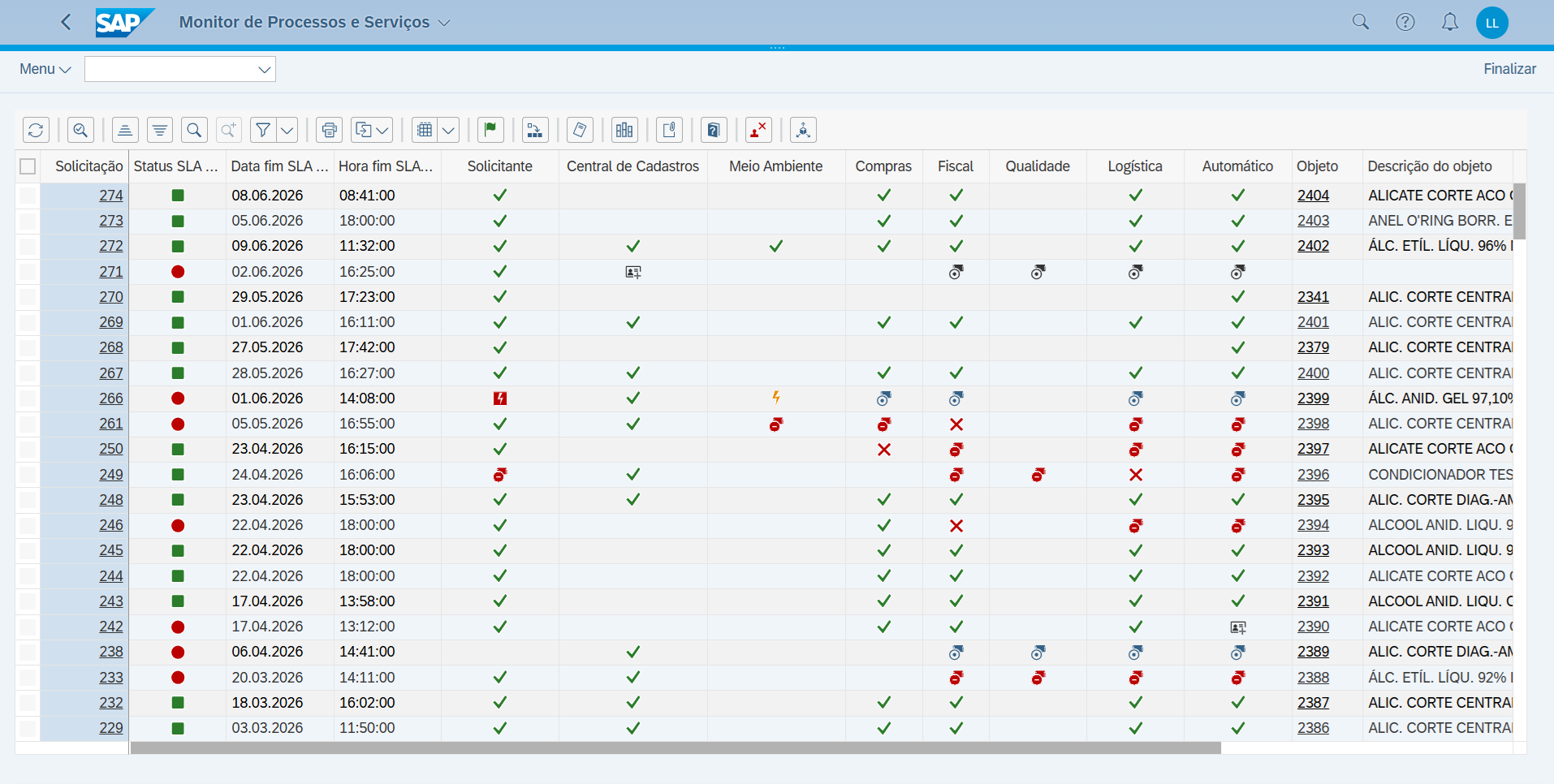Click the Solicitação column header
Screen dimensions: 1554x784
click(85, 166)
